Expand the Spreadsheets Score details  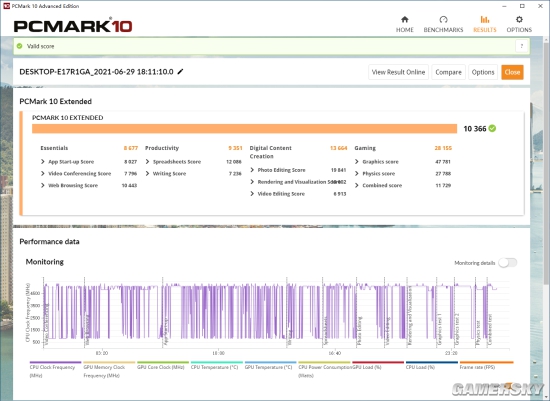[x=193, y=162]
